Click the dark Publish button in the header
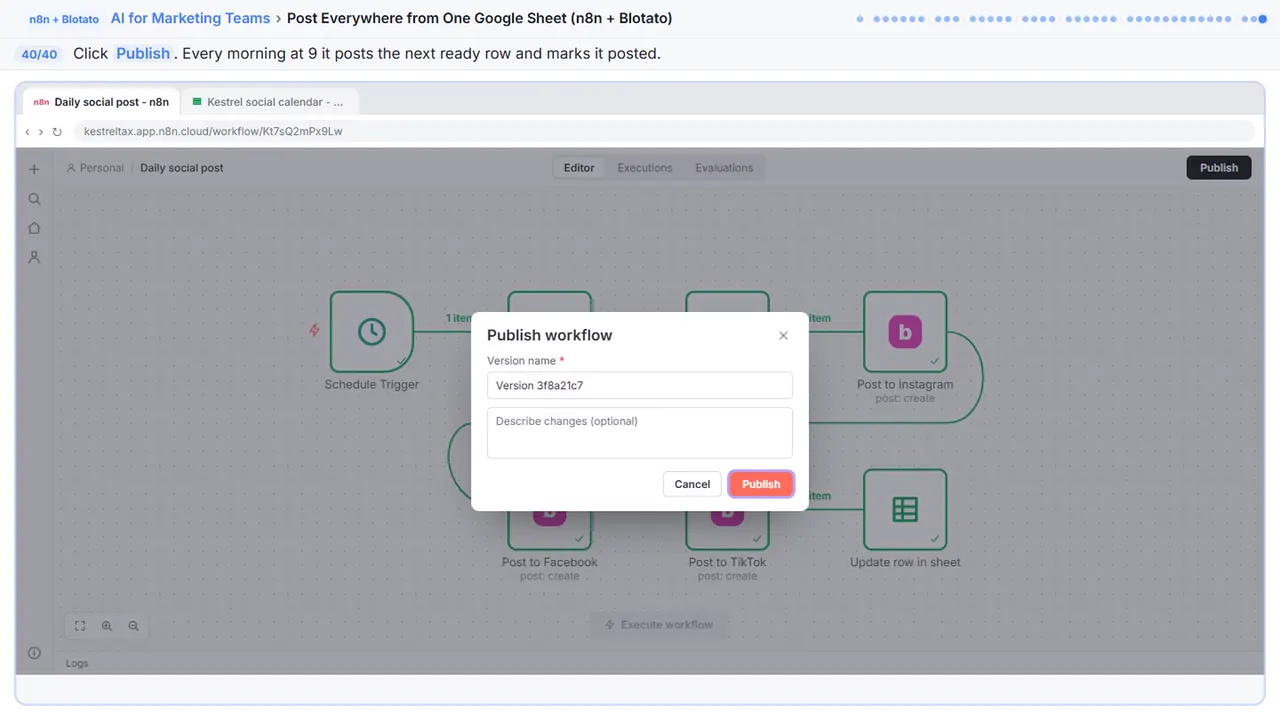Image resolution: width=1280 pixels, height=720 pixels. (1219, 168)
